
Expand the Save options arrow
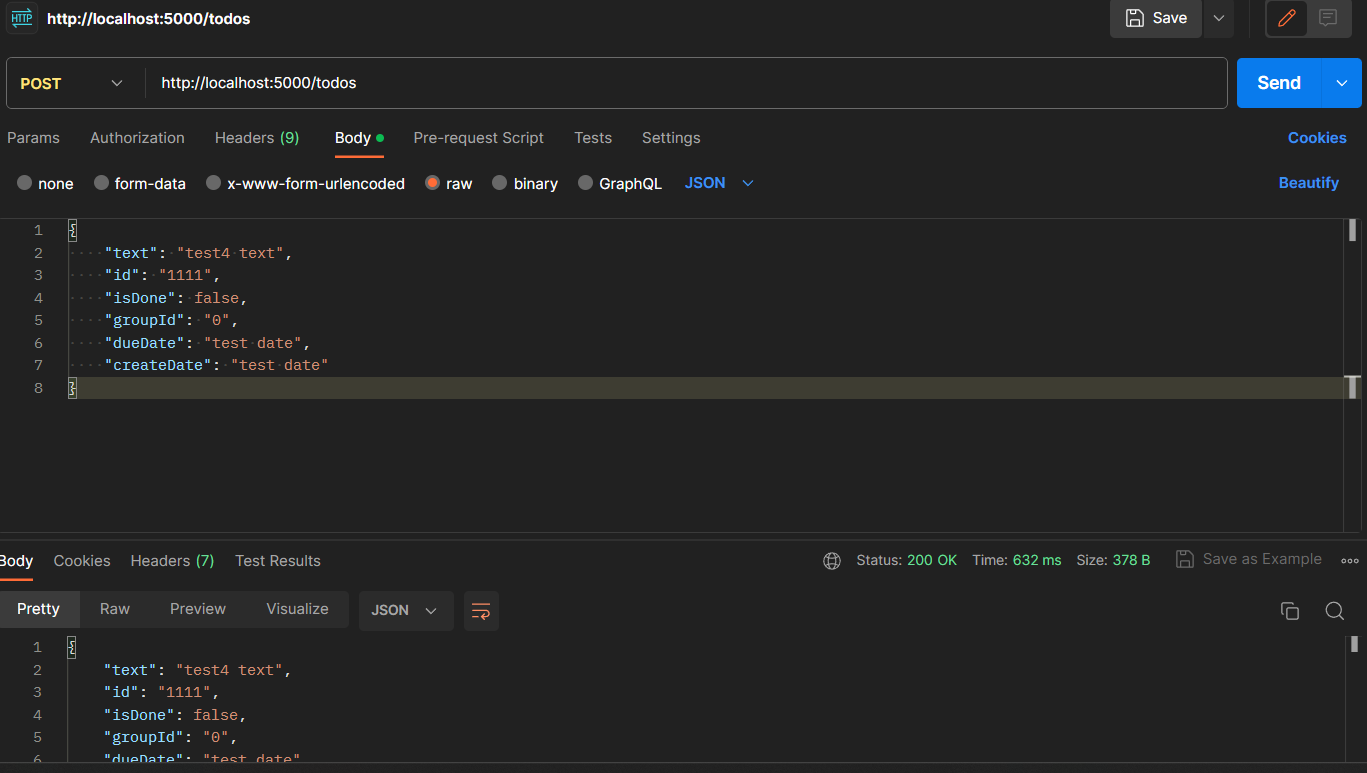coord(1218,18)
